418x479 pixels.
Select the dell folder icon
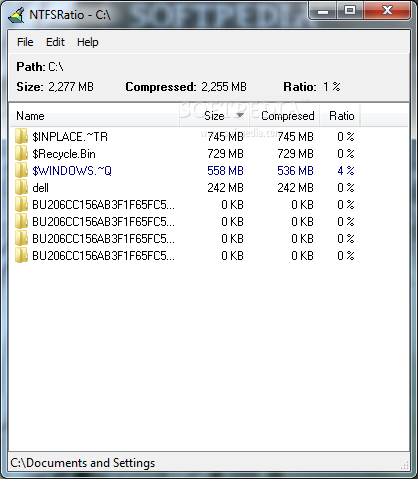click(22, 188)
